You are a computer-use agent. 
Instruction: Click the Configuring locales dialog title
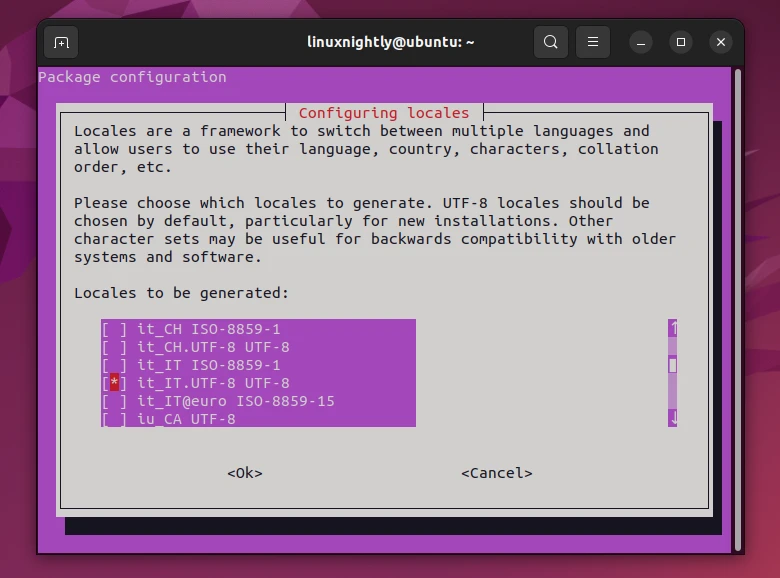384,113
